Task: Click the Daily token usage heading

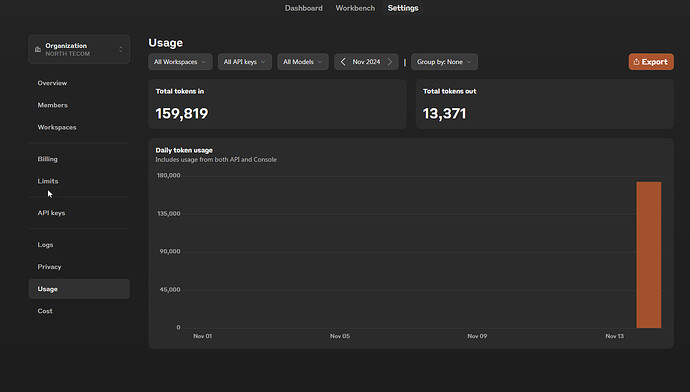Action: tap(184, 150)
